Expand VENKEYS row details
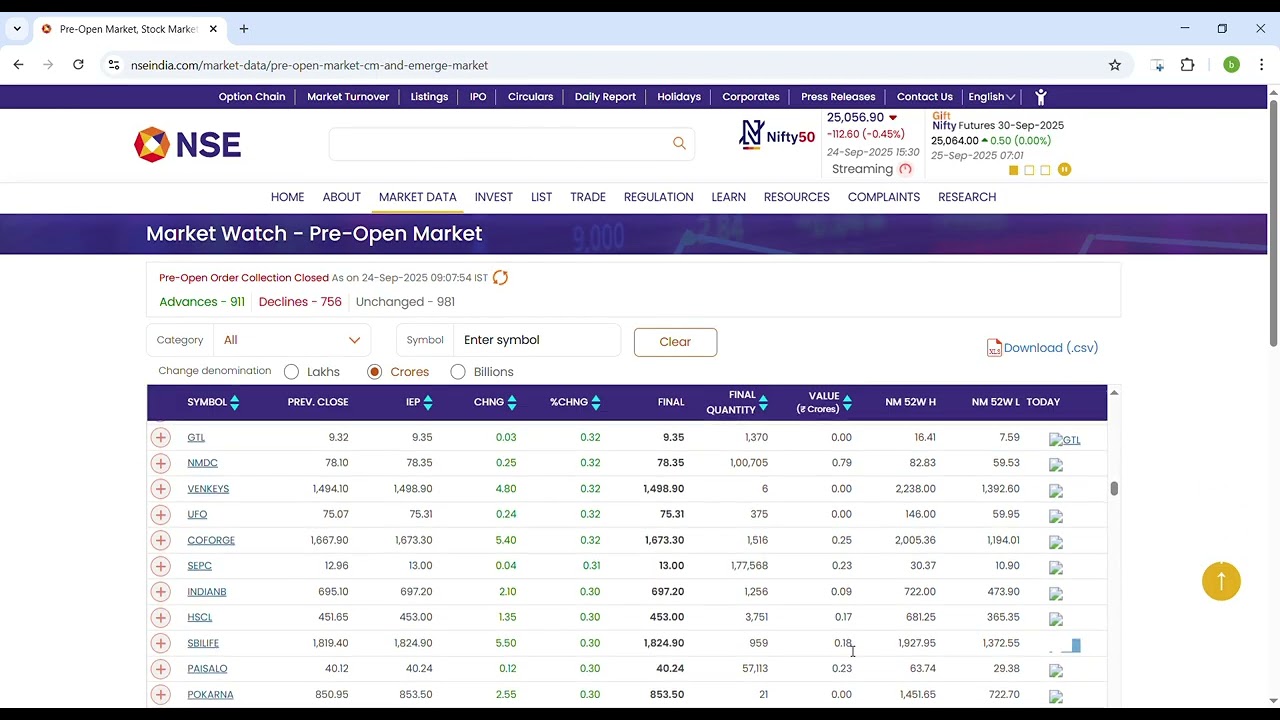Image resolution: width=1280 pixels, height=720 pixels. point(161,489)
